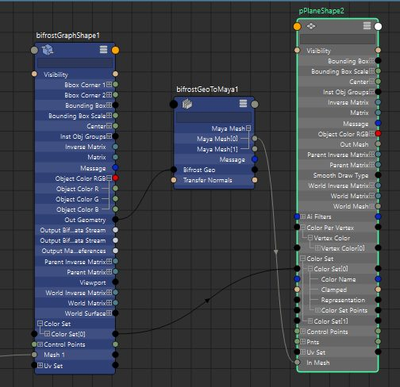Click the red Object Color RGB port on pPlaneShape2
This screenshot has height=387, width=400.
pyautogui.click(x=378, y=133)
